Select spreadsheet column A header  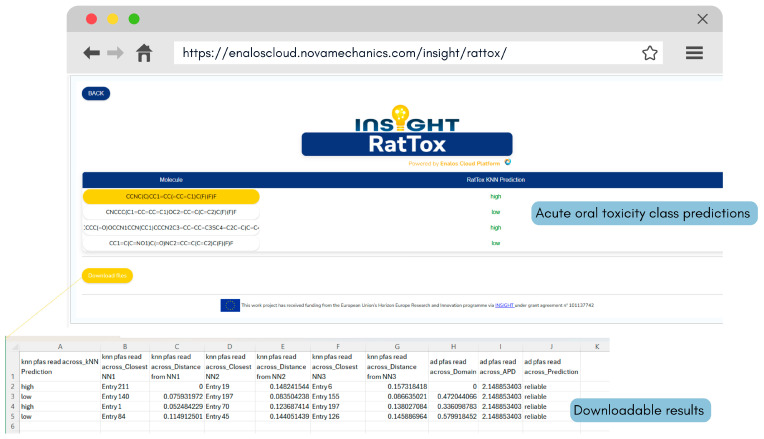60,346
